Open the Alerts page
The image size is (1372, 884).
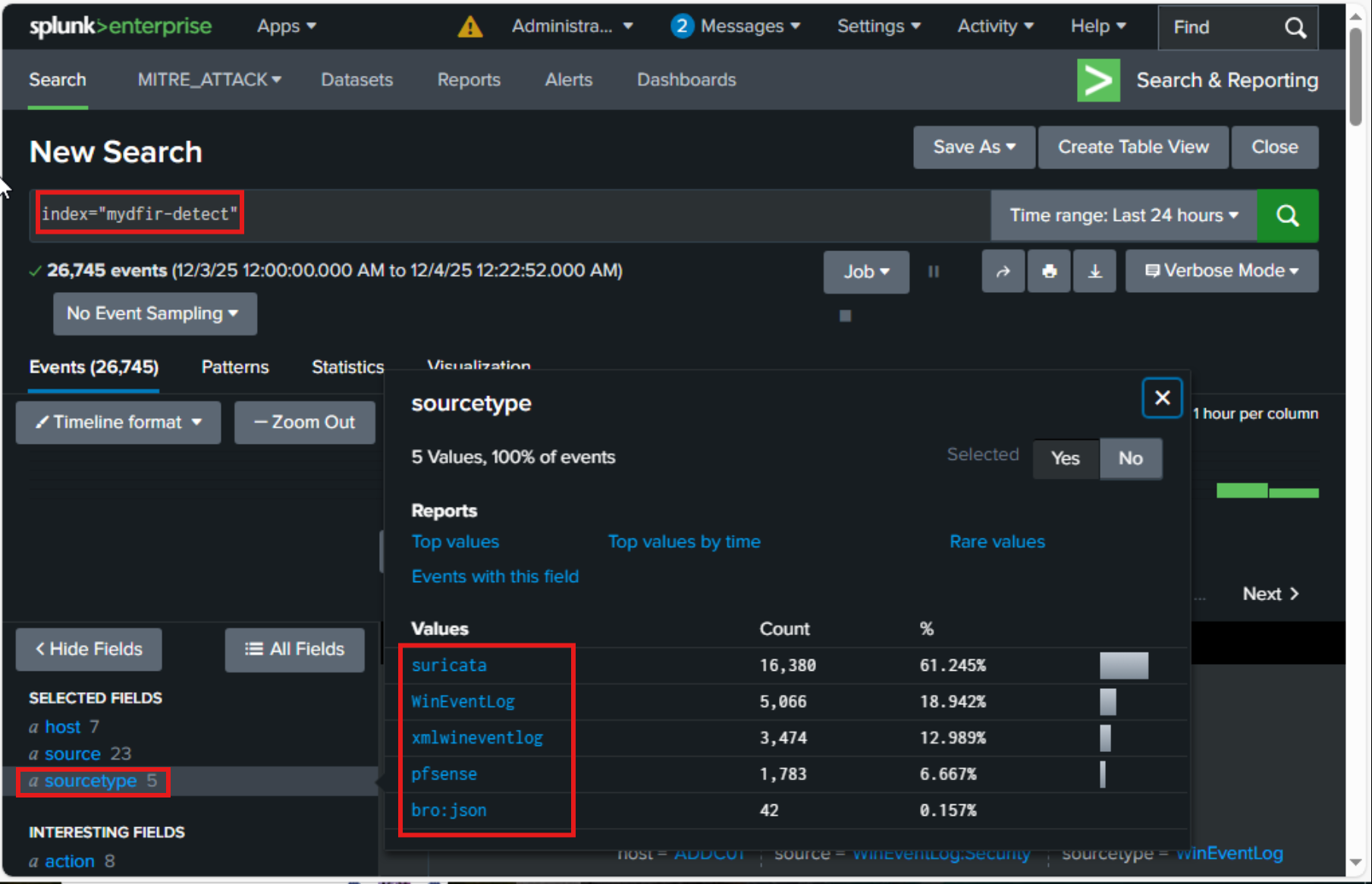click(569, 80)
